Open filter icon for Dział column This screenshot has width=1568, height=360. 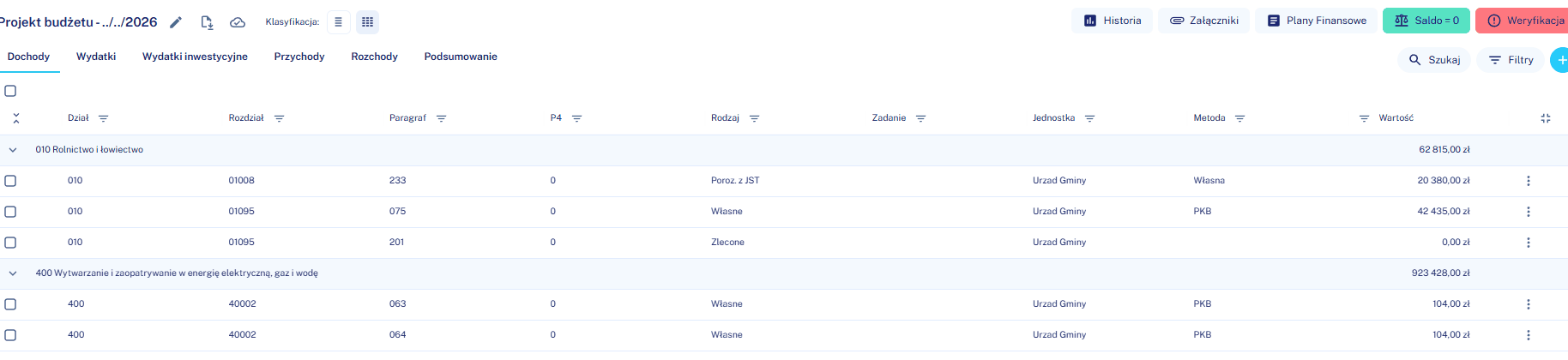(x=104, y=118)
